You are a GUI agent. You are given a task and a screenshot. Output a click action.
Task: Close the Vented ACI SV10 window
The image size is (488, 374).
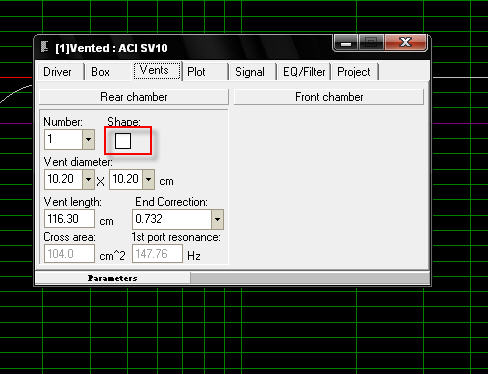pyautogui.click(x=405, y=43)
